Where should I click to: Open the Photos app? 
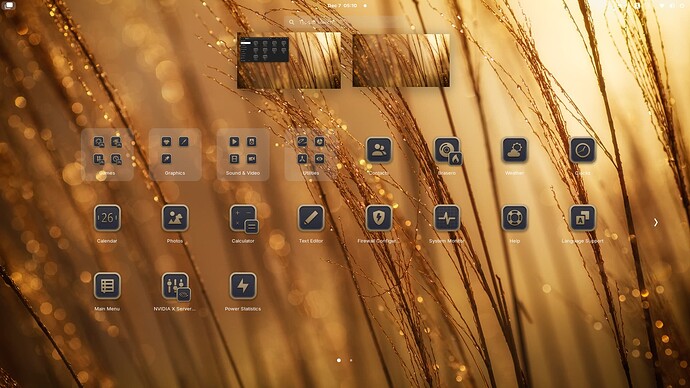[x=175, y=218]
